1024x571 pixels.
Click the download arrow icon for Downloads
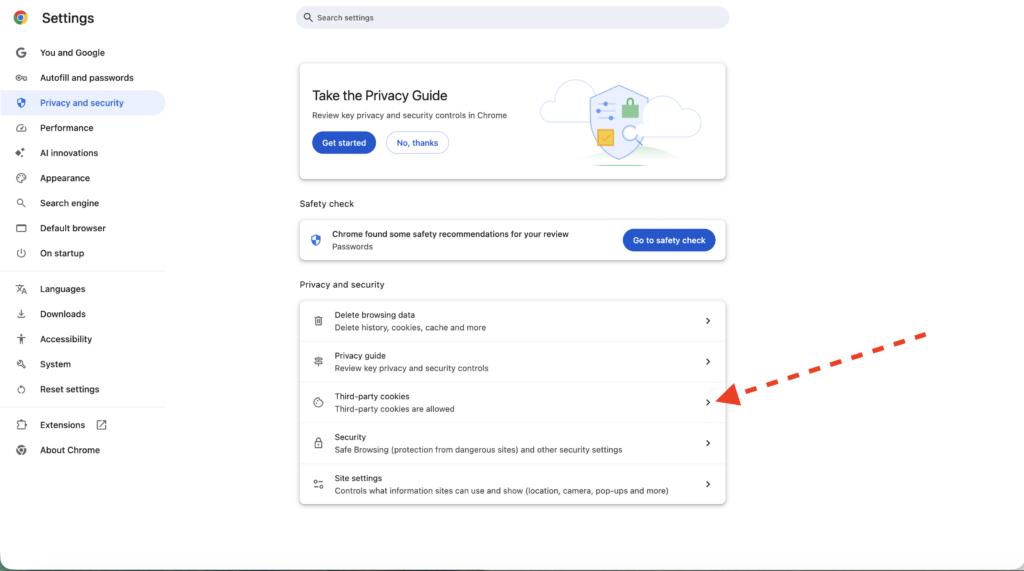(21, 314)
